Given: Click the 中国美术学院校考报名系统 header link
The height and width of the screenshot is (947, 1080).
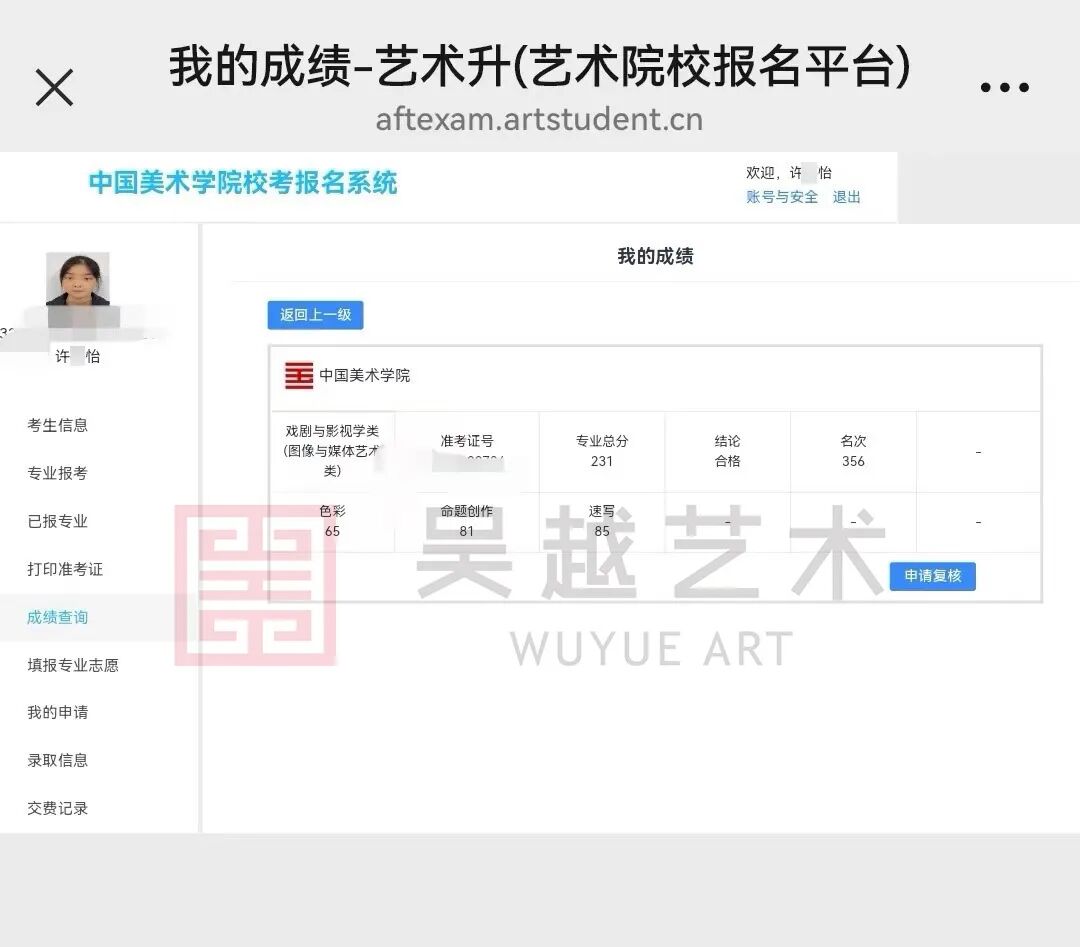Looking at the screenshot, I should [x=243, y=184].
